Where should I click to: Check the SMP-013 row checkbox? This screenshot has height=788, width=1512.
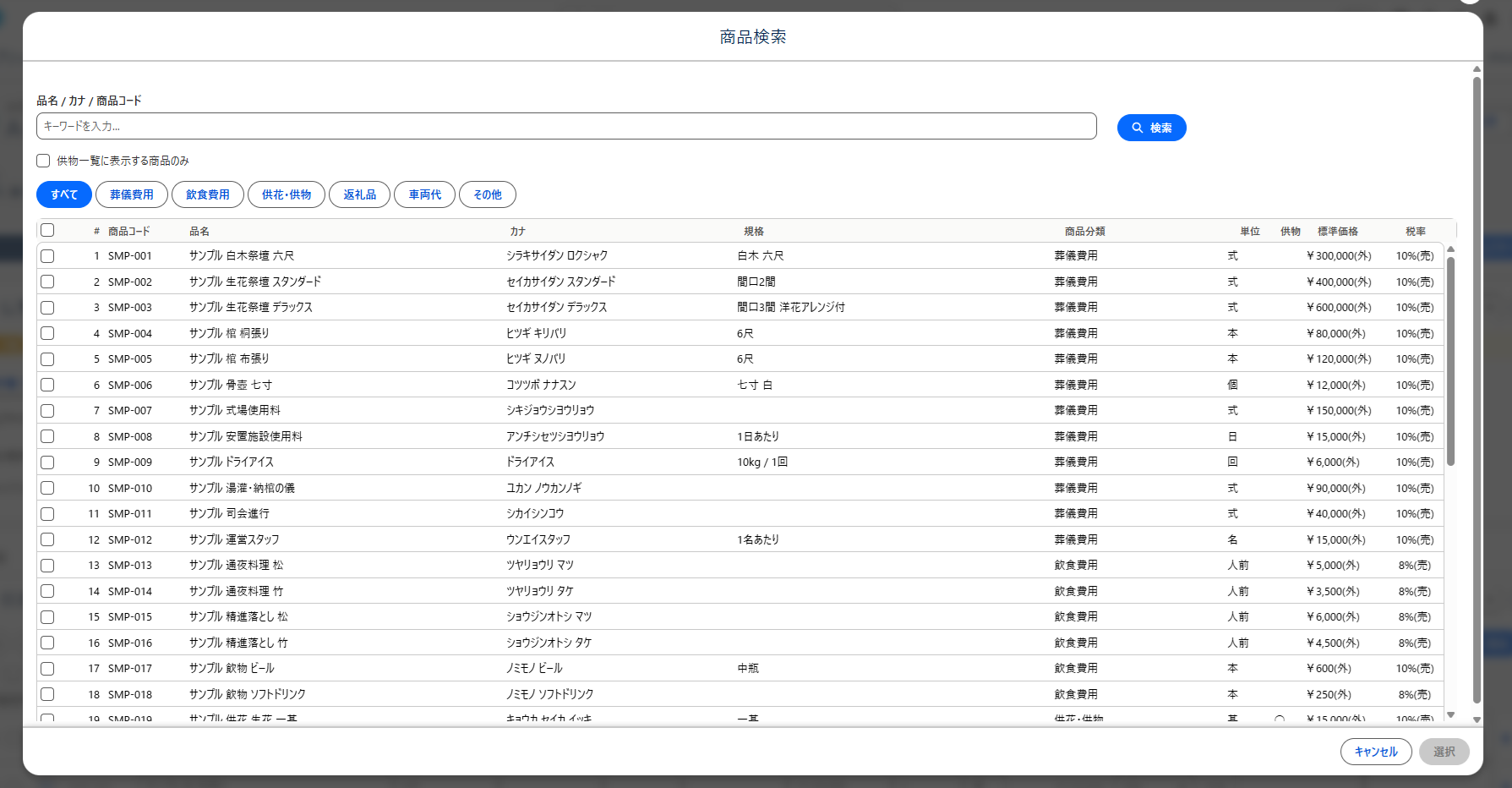click(47, 566)
